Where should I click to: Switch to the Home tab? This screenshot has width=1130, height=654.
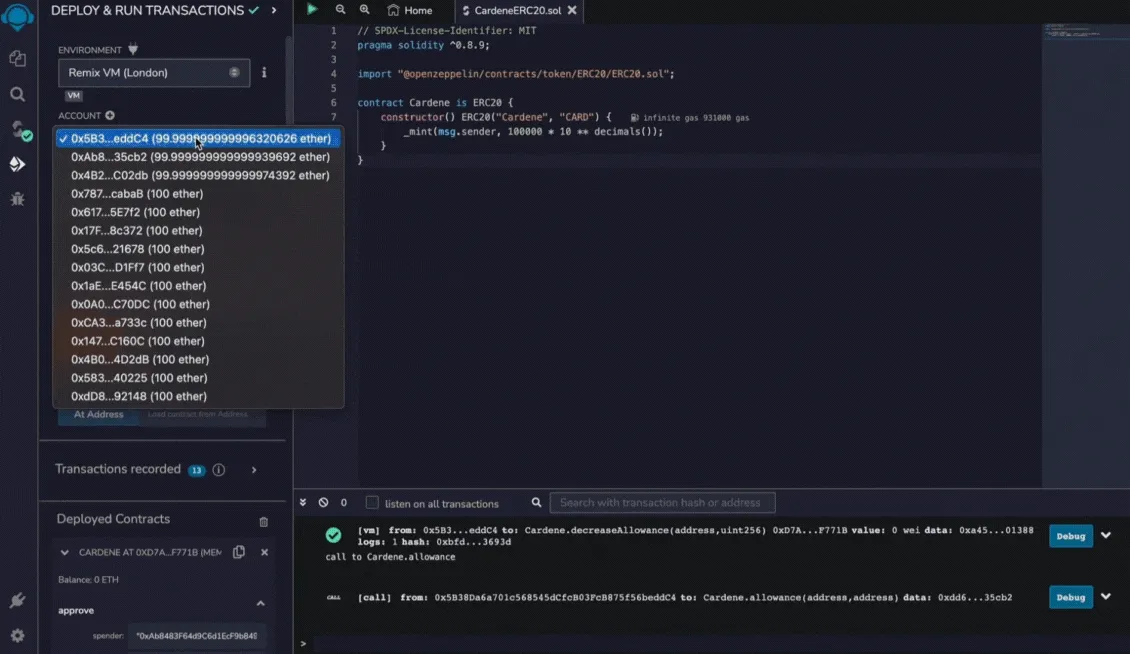coord(410,10)
